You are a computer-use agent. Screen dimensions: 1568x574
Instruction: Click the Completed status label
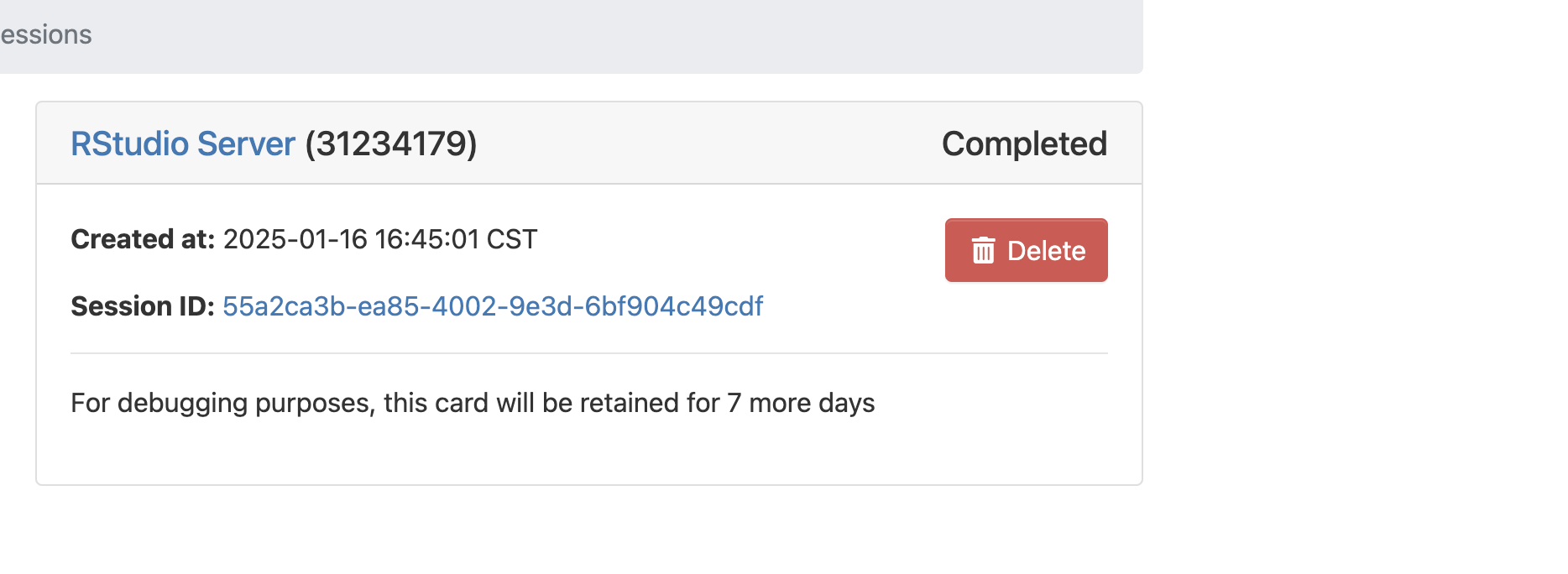1024,144
